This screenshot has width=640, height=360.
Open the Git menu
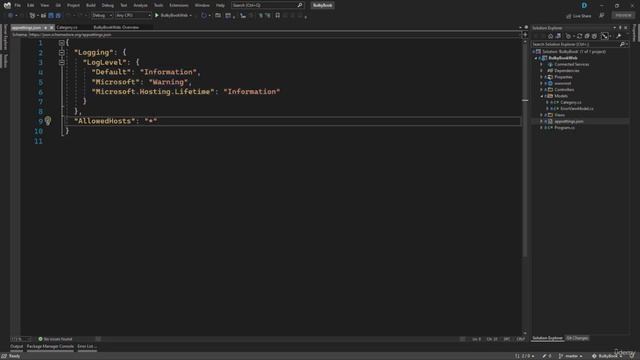pyautogui.click(x=58, y=5)
